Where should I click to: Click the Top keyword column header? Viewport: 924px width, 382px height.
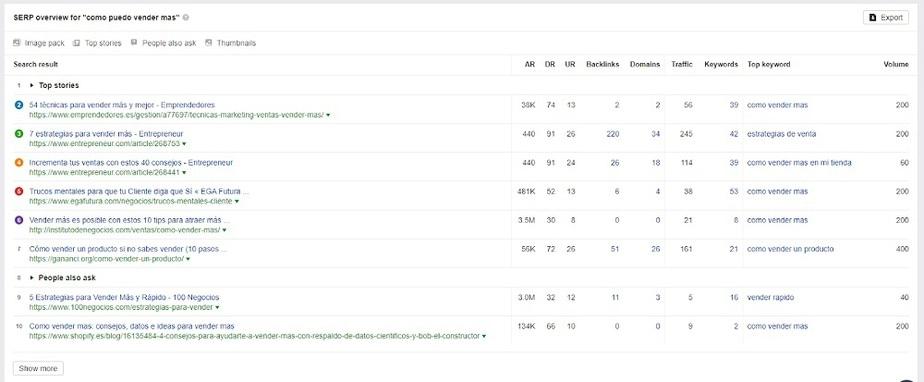pyautogui.click(x=769, y=64)
